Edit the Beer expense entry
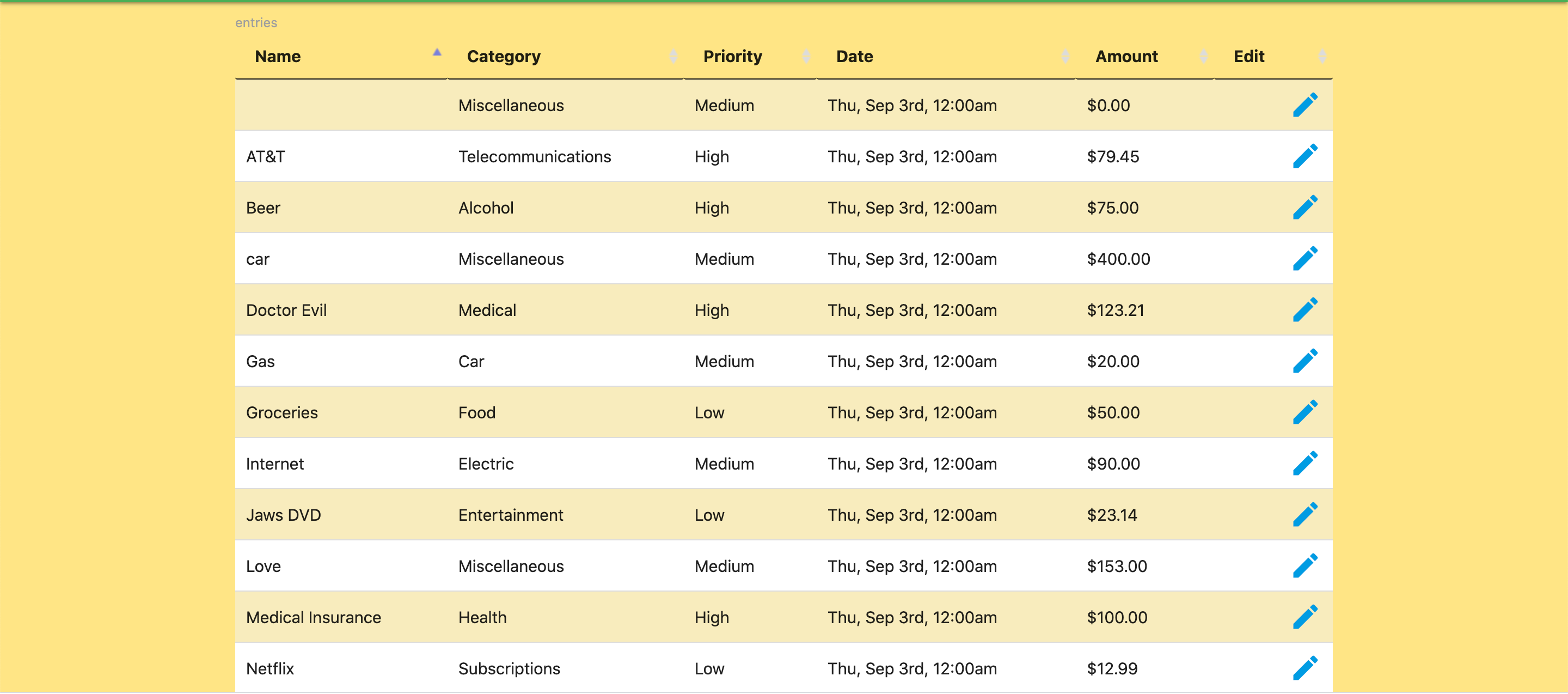The height and width of the screenshot is (694, 1568). 1305,208
